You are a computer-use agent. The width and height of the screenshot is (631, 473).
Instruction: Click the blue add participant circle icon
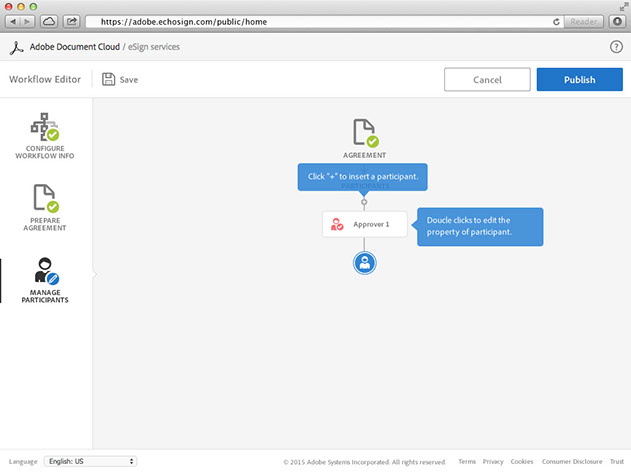coord(365,262)
